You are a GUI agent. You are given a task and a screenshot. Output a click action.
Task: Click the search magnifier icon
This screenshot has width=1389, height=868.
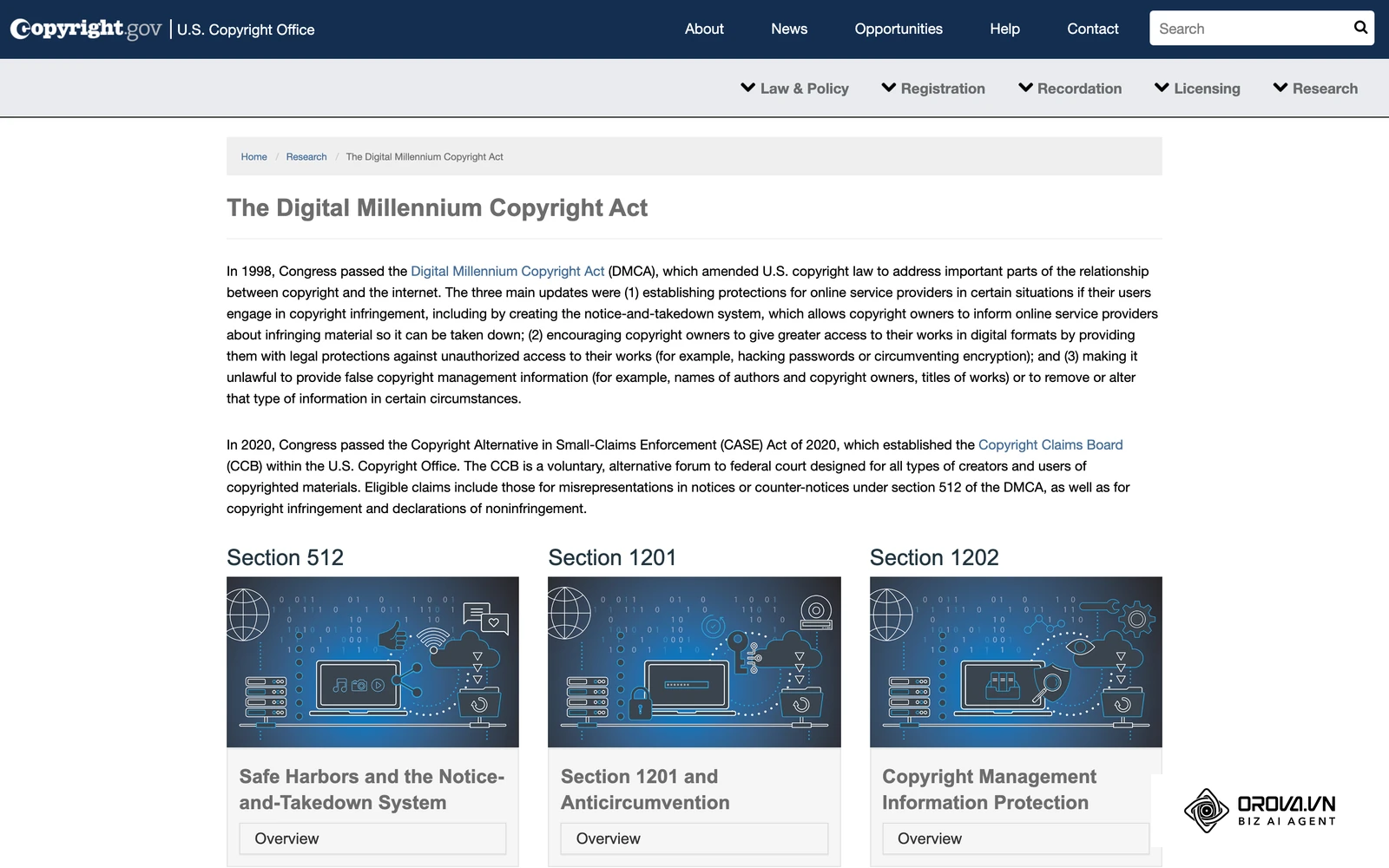tap(1360, 28)
